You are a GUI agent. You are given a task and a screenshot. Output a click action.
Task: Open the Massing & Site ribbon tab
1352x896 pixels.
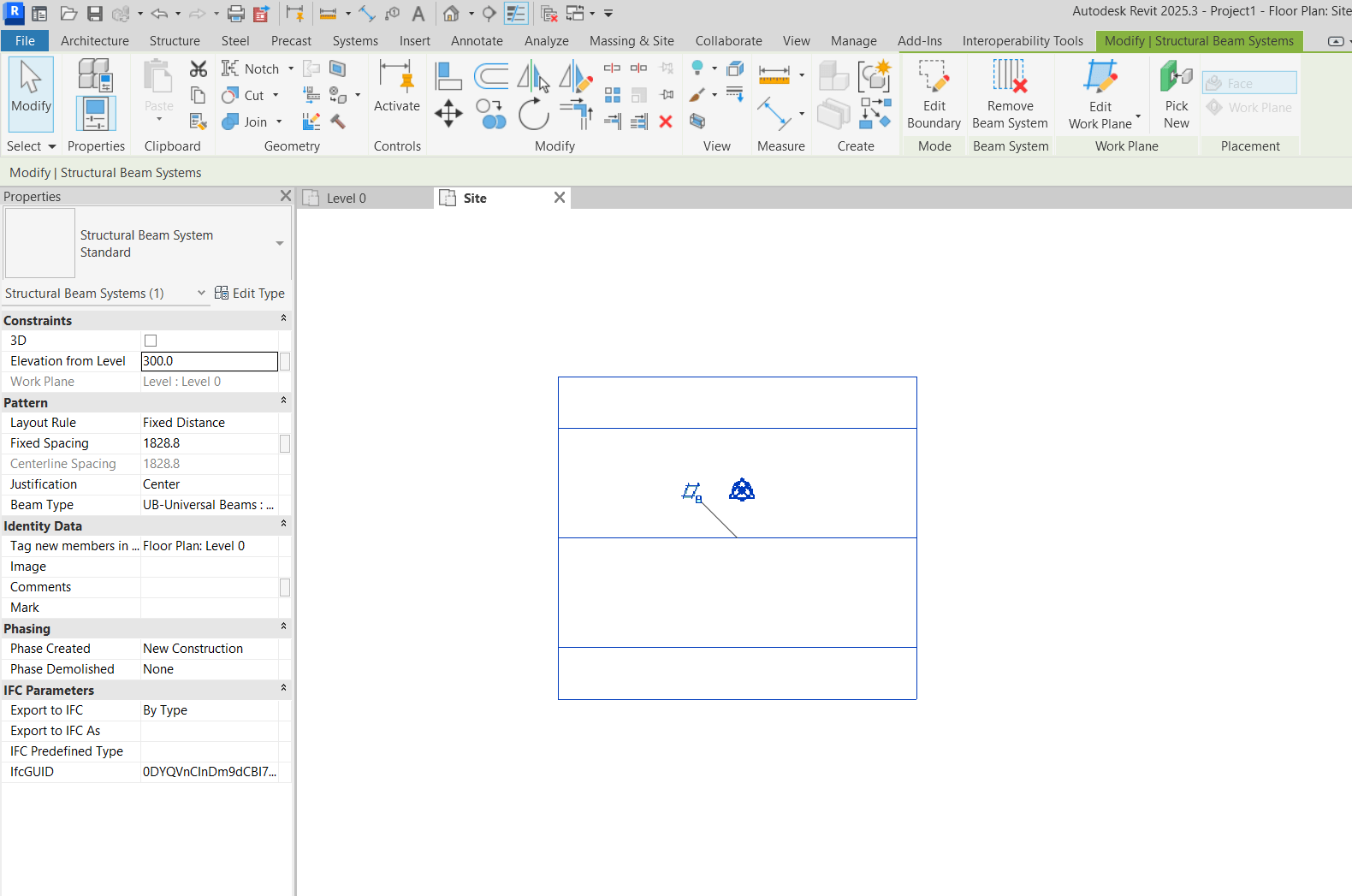pos(632,41)
